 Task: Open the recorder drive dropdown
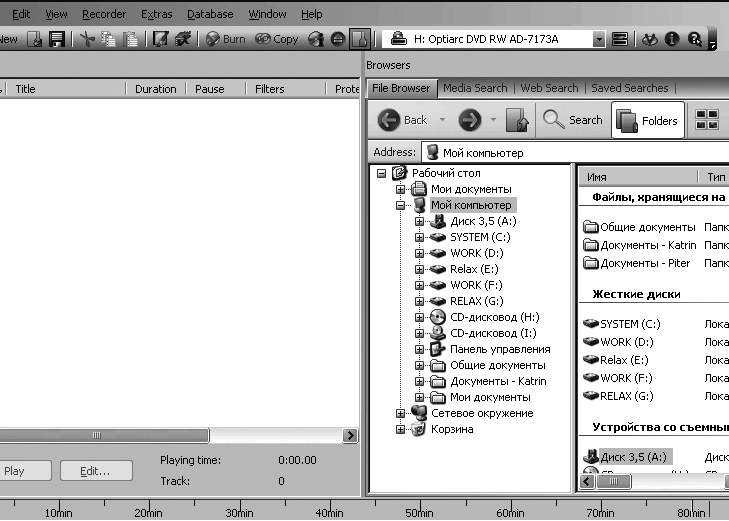click(598, 39)
